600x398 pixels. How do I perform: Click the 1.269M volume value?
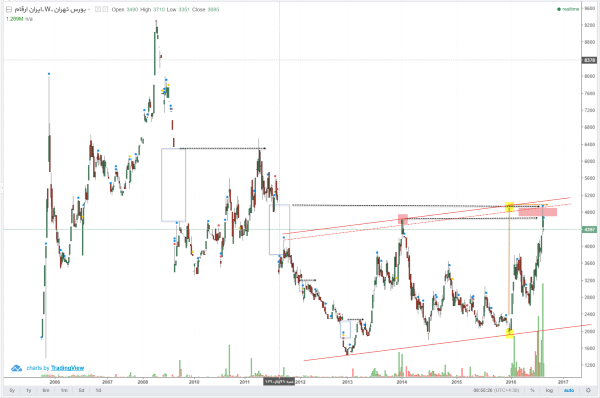click(15, 19)
